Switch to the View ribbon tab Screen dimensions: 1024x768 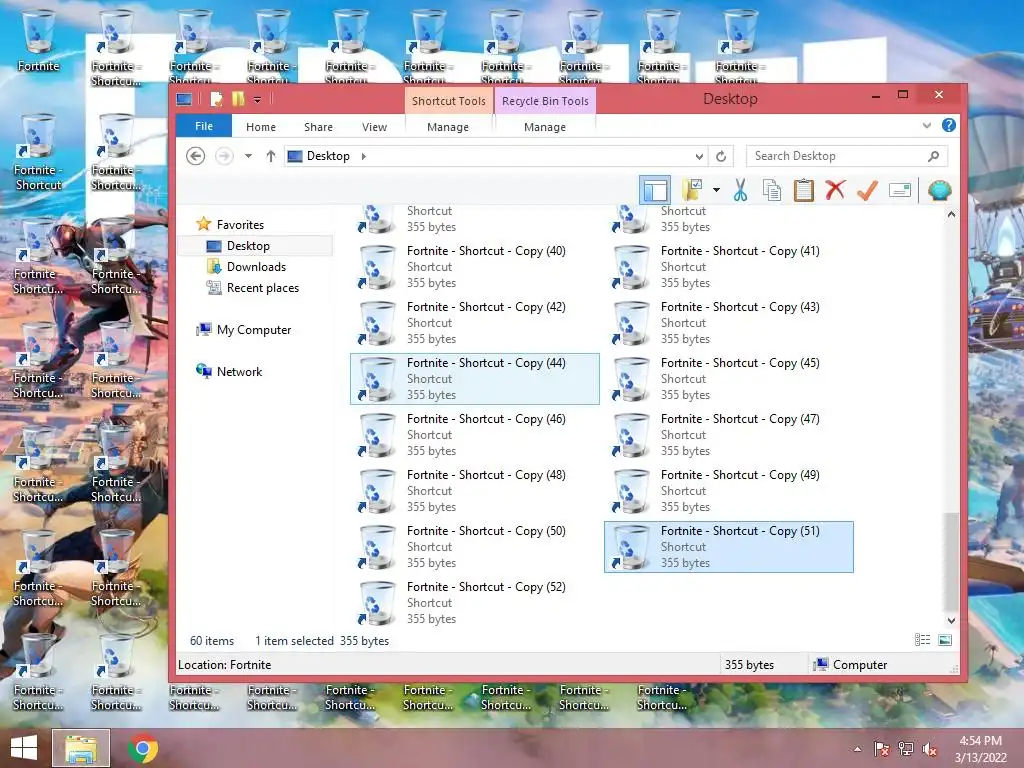coord(374,127)
